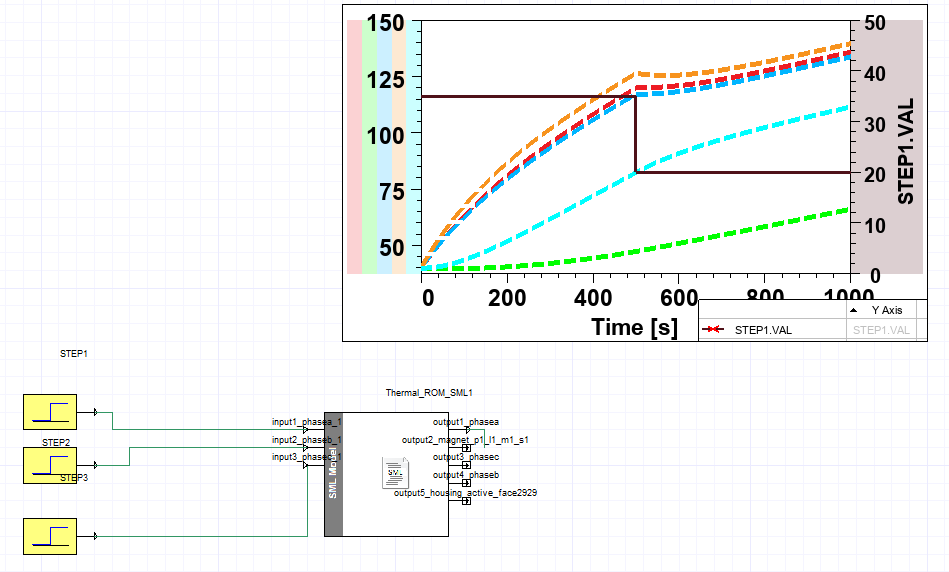Click the output2_magnet pin connector box
The height and width of the screenshot is (572, 949).
click(466, 447)
